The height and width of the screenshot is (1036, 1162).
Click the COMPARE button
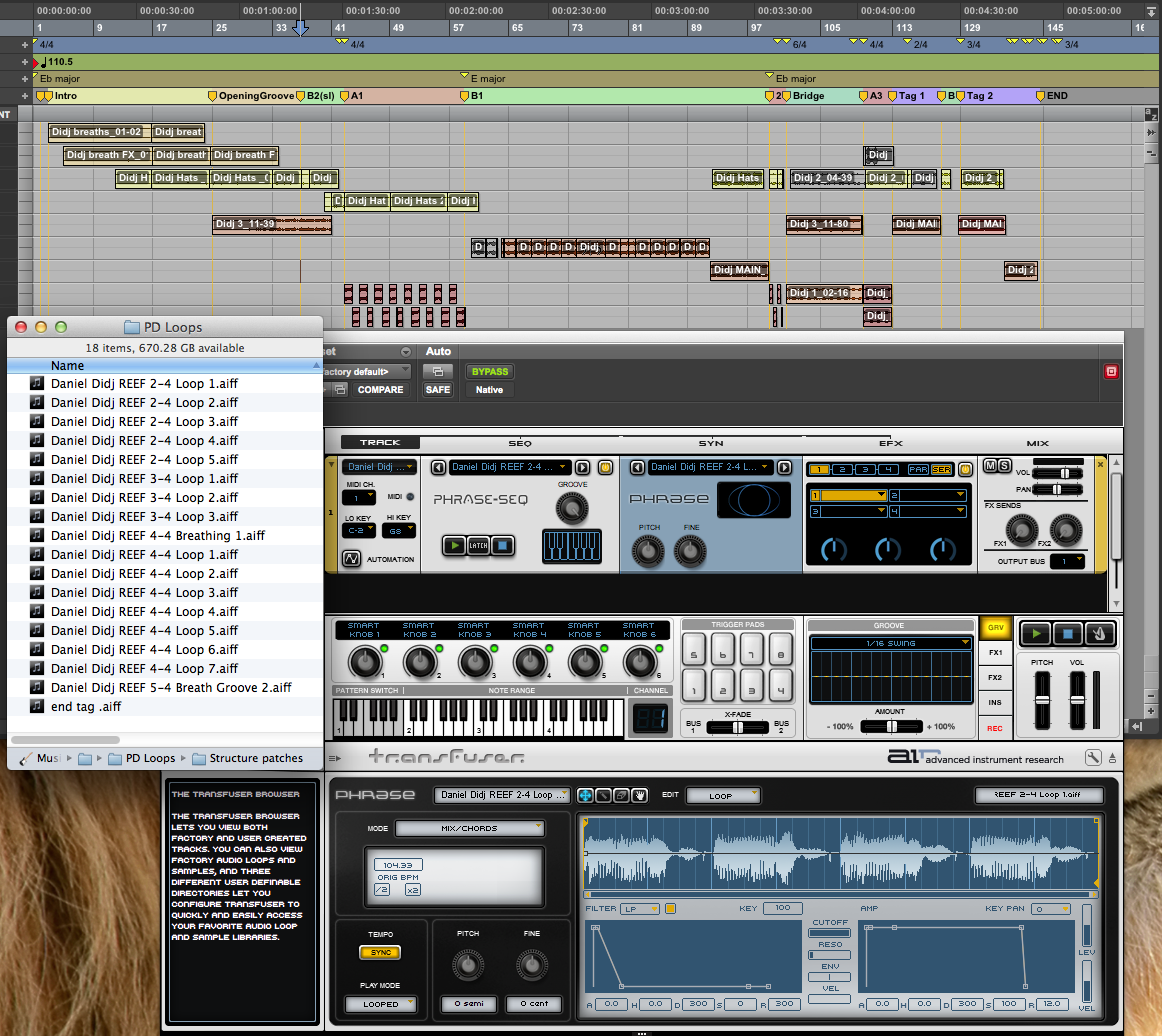380,390
